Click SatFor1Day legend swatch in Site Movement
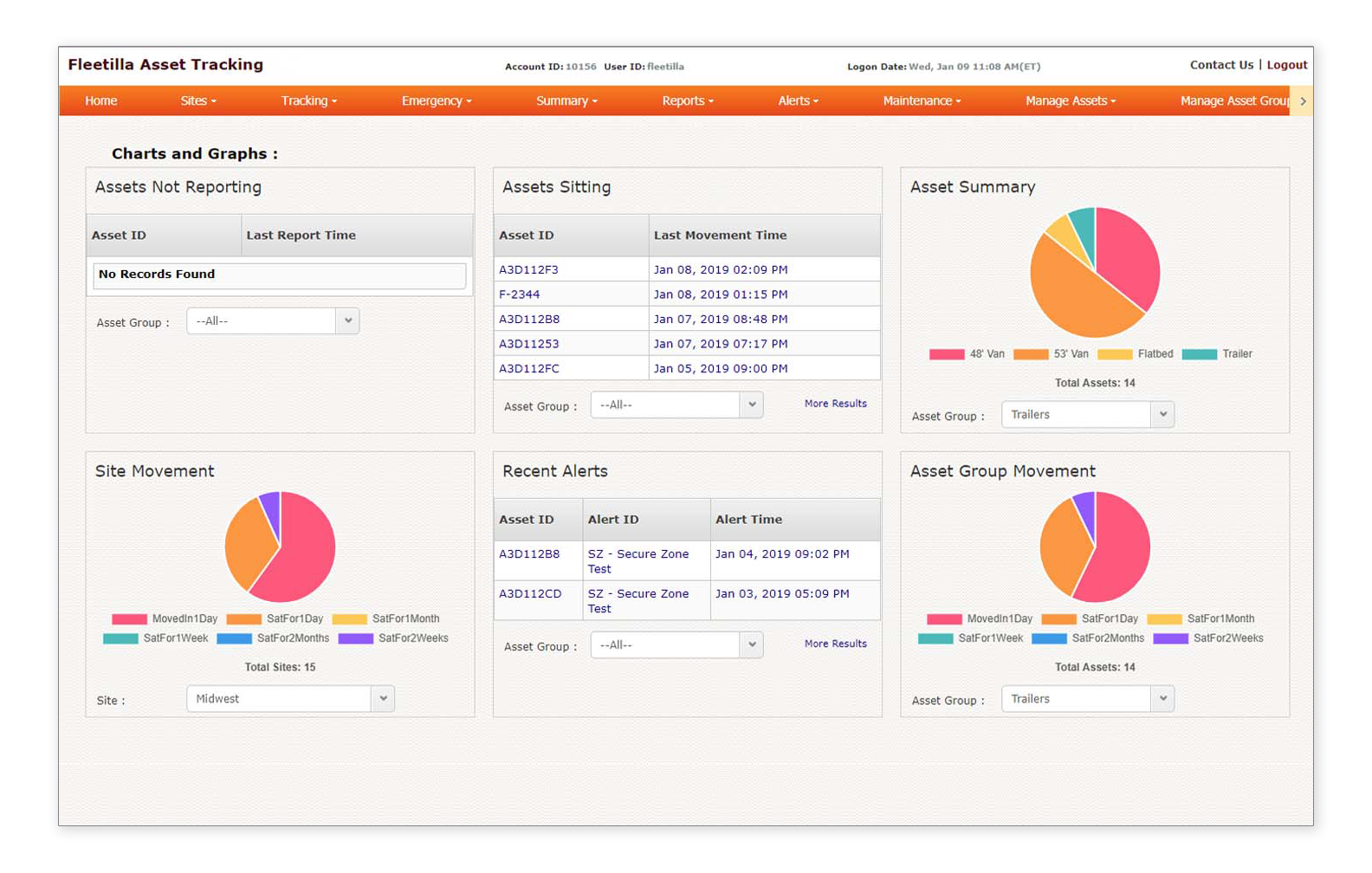The height and width of the screenshot is (873, 1372). pos(244,619)
